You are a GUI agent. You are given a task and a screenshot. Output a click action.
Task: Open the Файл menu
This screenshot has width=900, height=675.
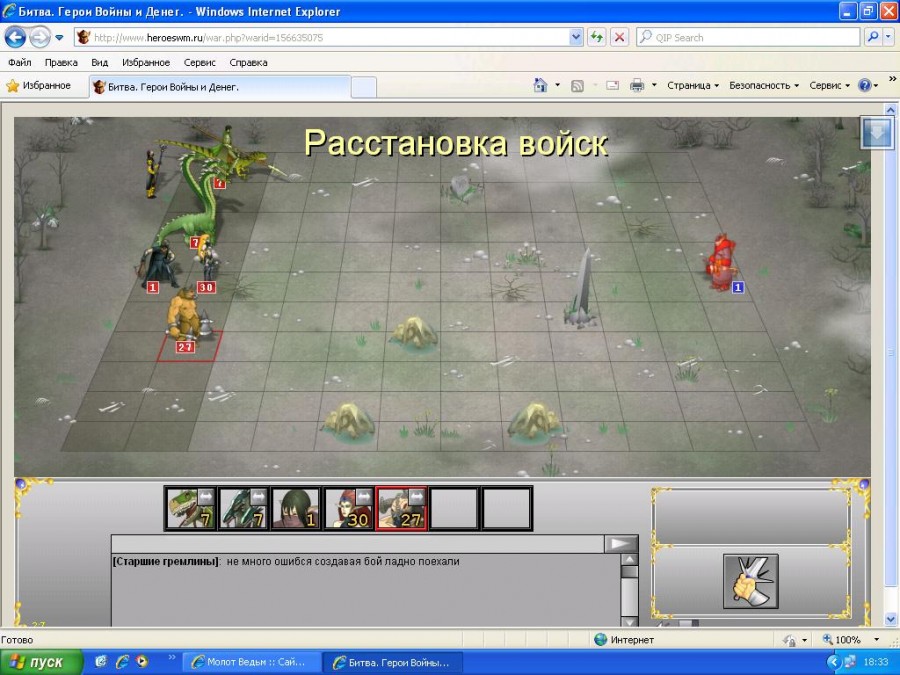pos(20,63)
